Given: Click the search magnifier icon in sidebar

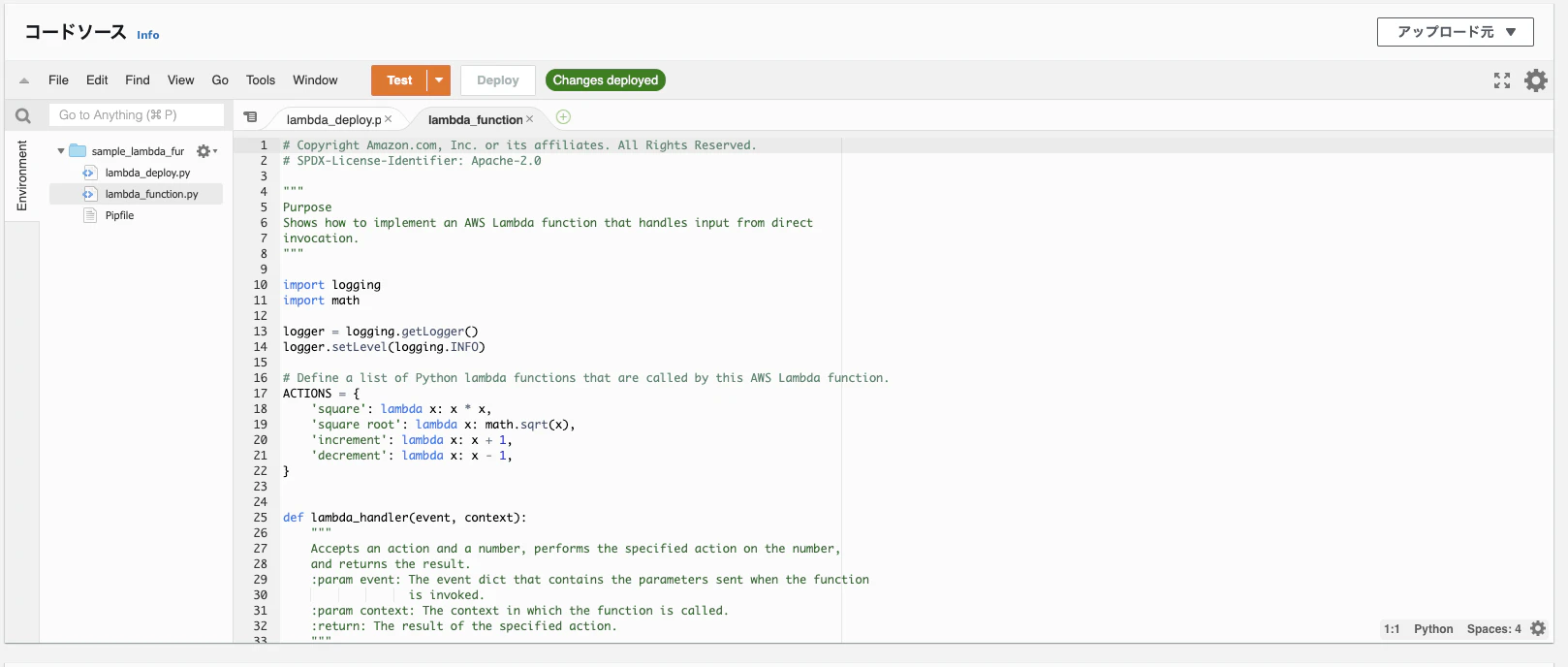Looking at the screenshot, I should 23,115.
